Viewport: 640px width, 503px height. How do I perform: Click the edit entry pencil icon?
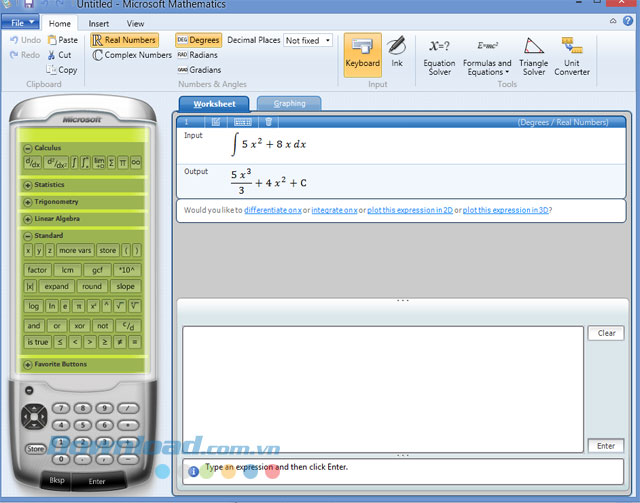[216, 122]
